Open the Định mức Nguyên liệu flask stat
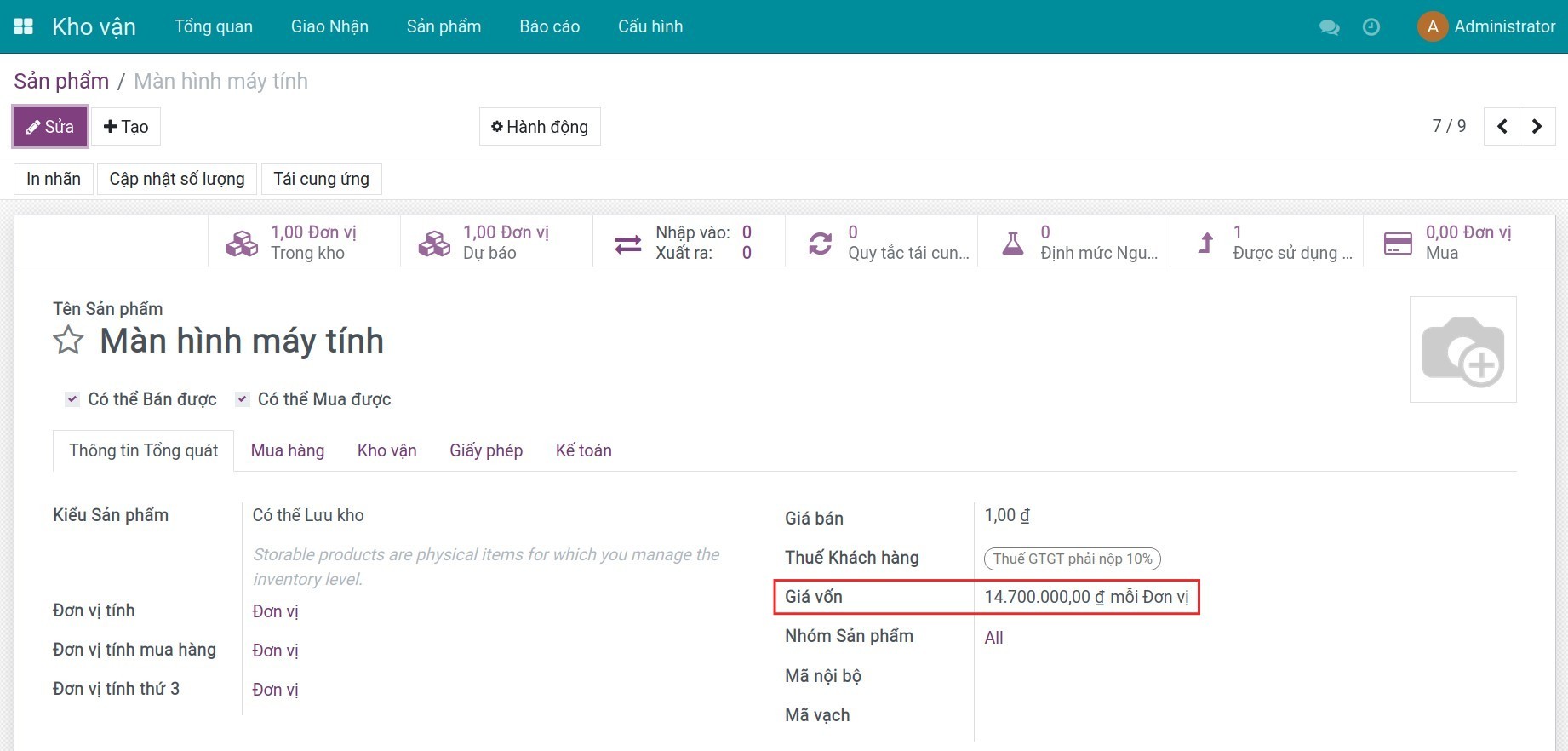This screenshot has width=1568, height=751. point(1073,243)
